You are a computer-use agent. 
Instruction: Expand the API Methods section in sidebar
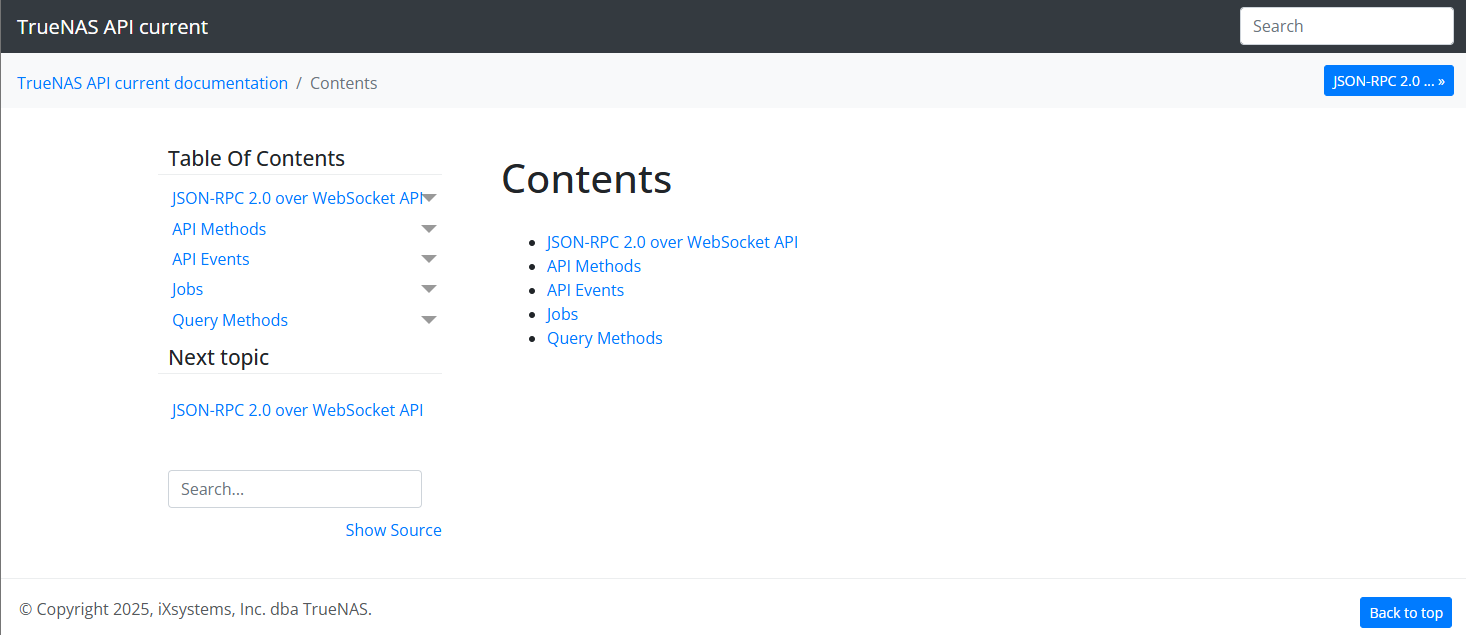[x=429, y=228]
